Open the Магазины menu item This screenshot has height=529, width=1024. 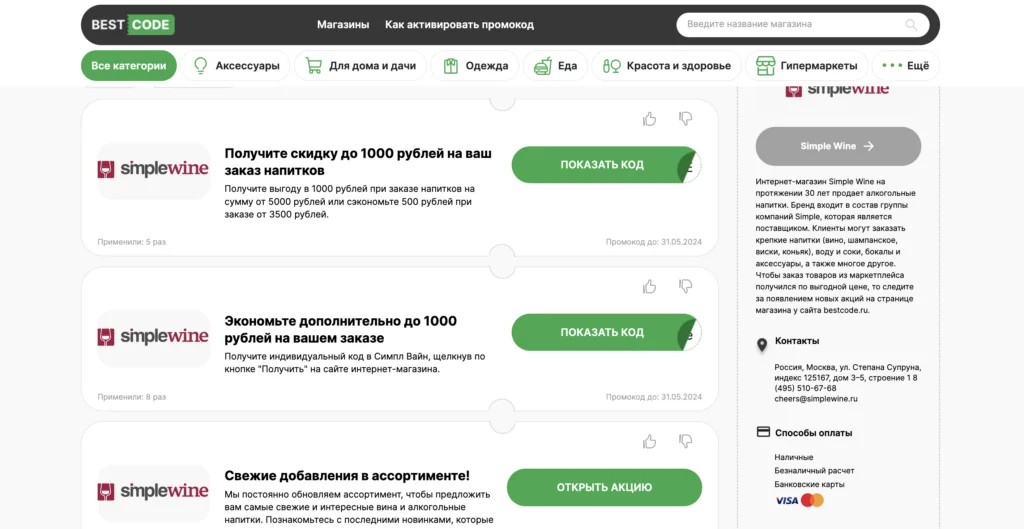click(343, 25)
